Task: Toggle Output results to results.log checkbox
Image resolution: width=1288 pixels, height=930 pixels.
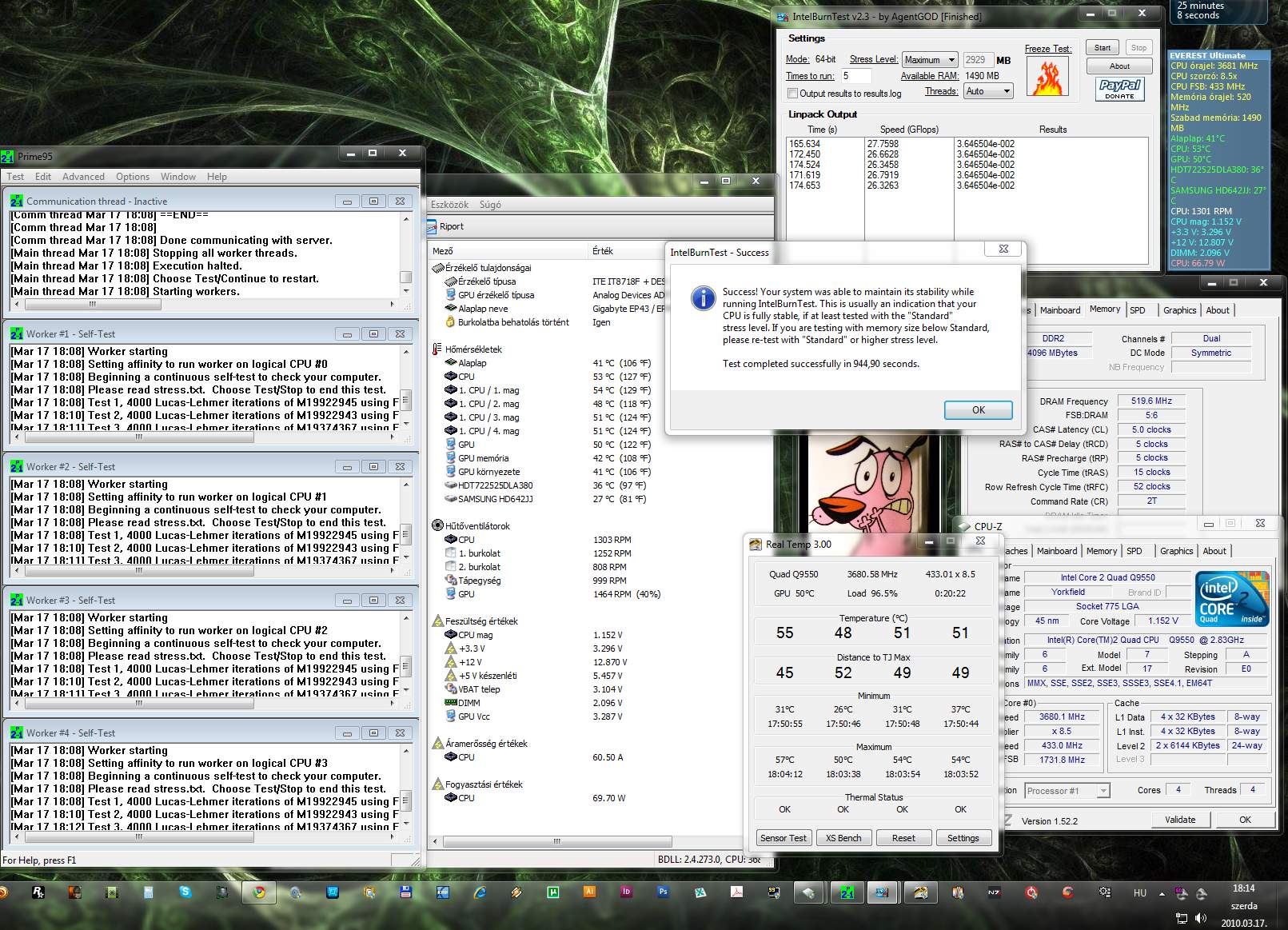Action: pos(792,94)
